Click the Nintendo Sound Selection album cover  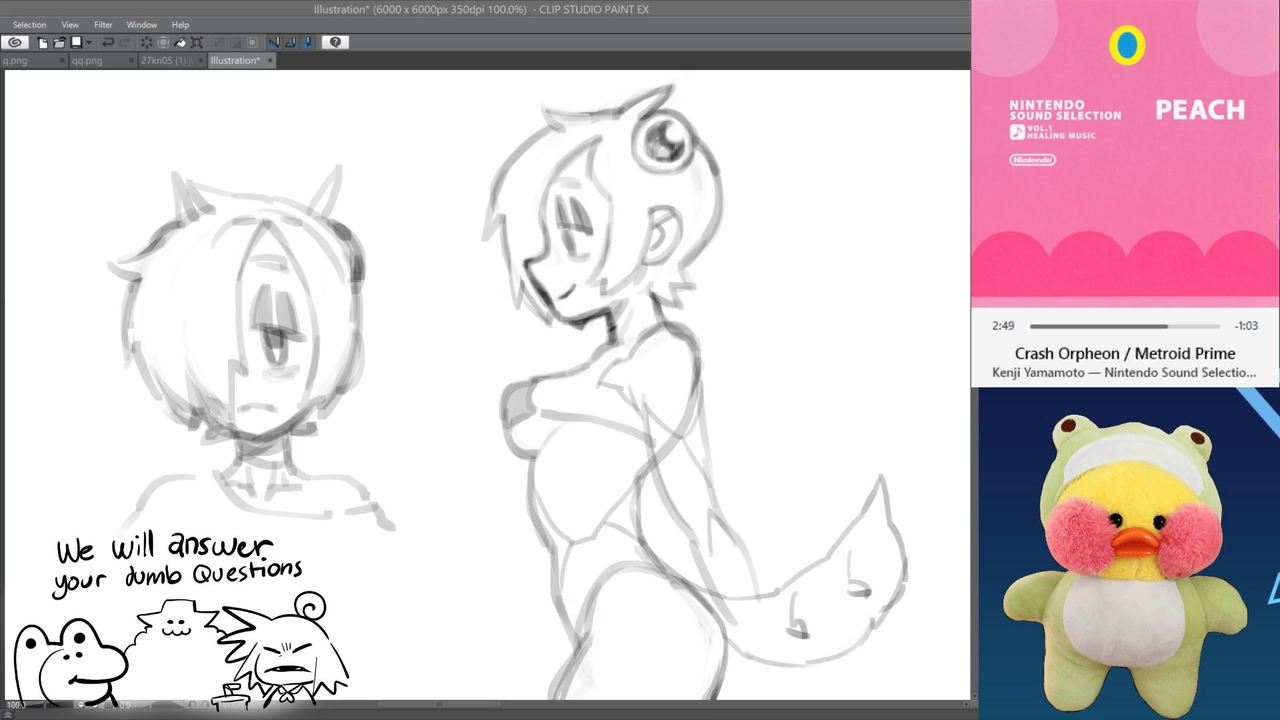click(1125, 153)
